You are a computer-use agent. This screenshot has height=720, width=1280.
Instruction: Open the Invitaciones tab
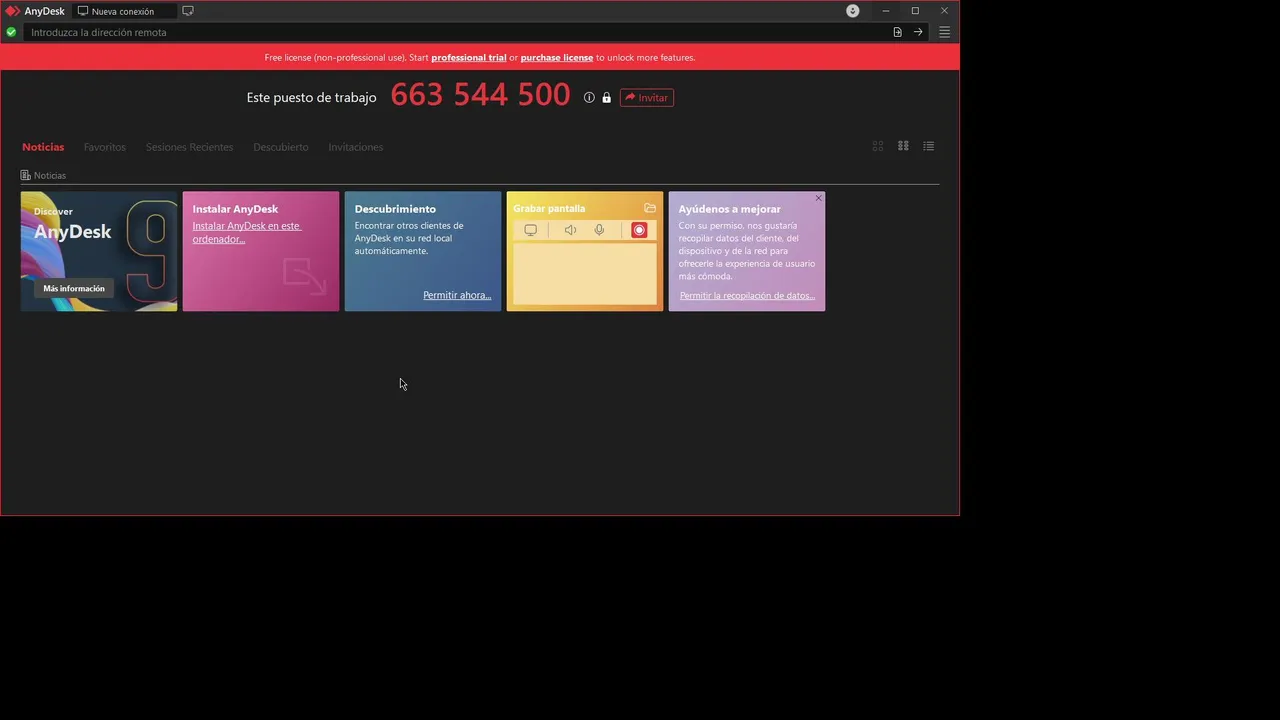[x=356, y=147]
